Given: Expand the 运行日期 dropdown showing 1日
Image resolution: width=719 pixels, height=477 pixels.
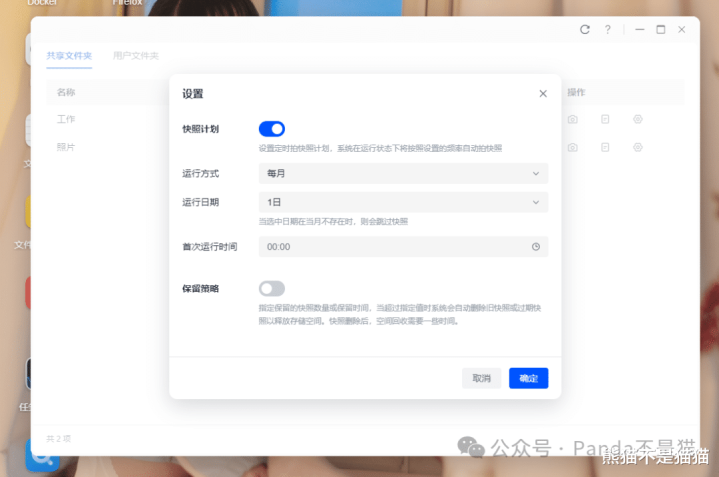Looking at the screenshot, I should pos(404,202).
